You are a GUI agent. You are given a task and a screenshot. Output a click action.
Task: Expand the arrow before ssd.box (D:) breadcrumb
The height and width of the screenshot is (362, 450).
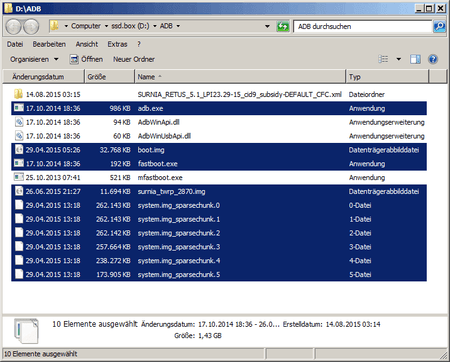click(106, 26)
